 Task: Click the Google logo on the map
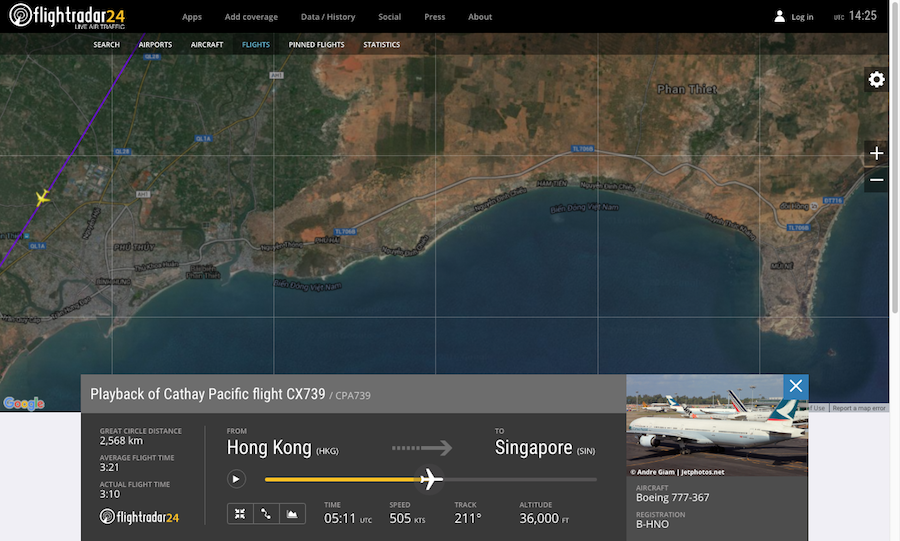pyautogui.click(x=24, y=403)
